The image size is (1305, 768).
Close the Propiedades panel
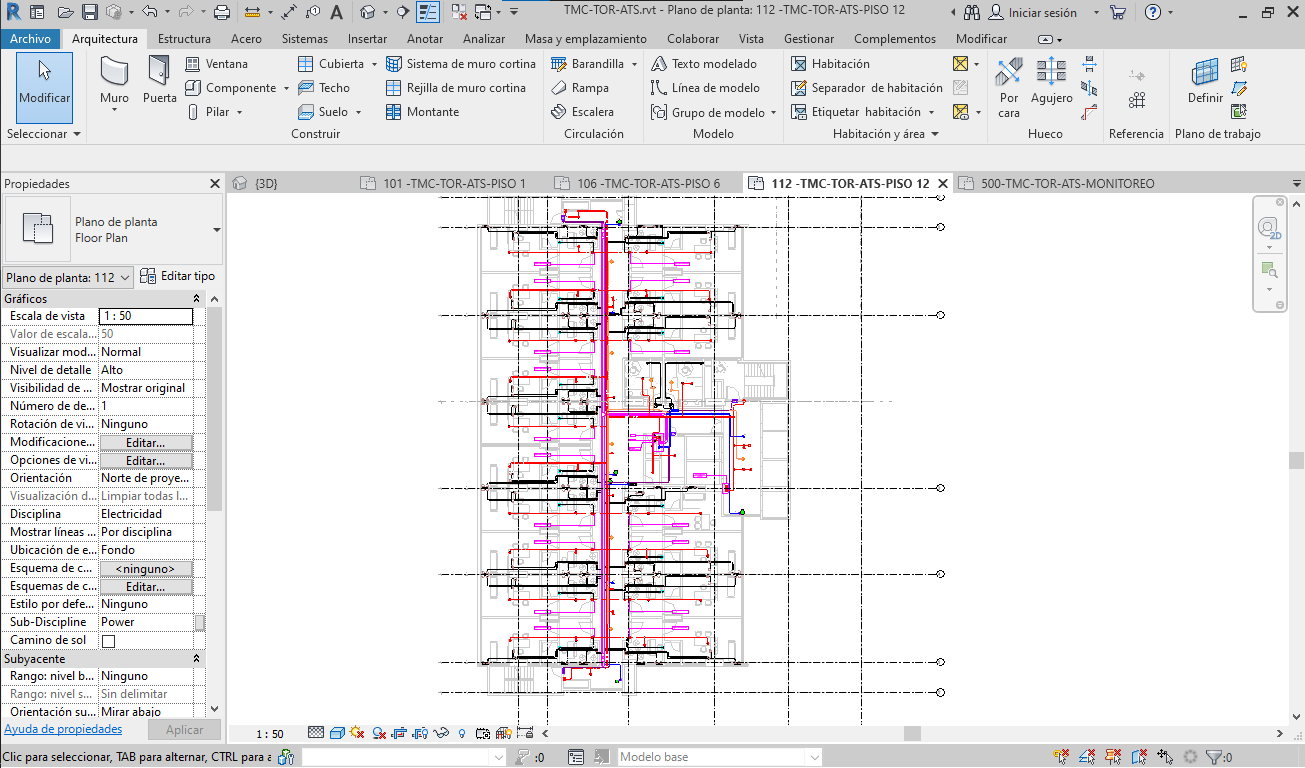coord(214,184)
